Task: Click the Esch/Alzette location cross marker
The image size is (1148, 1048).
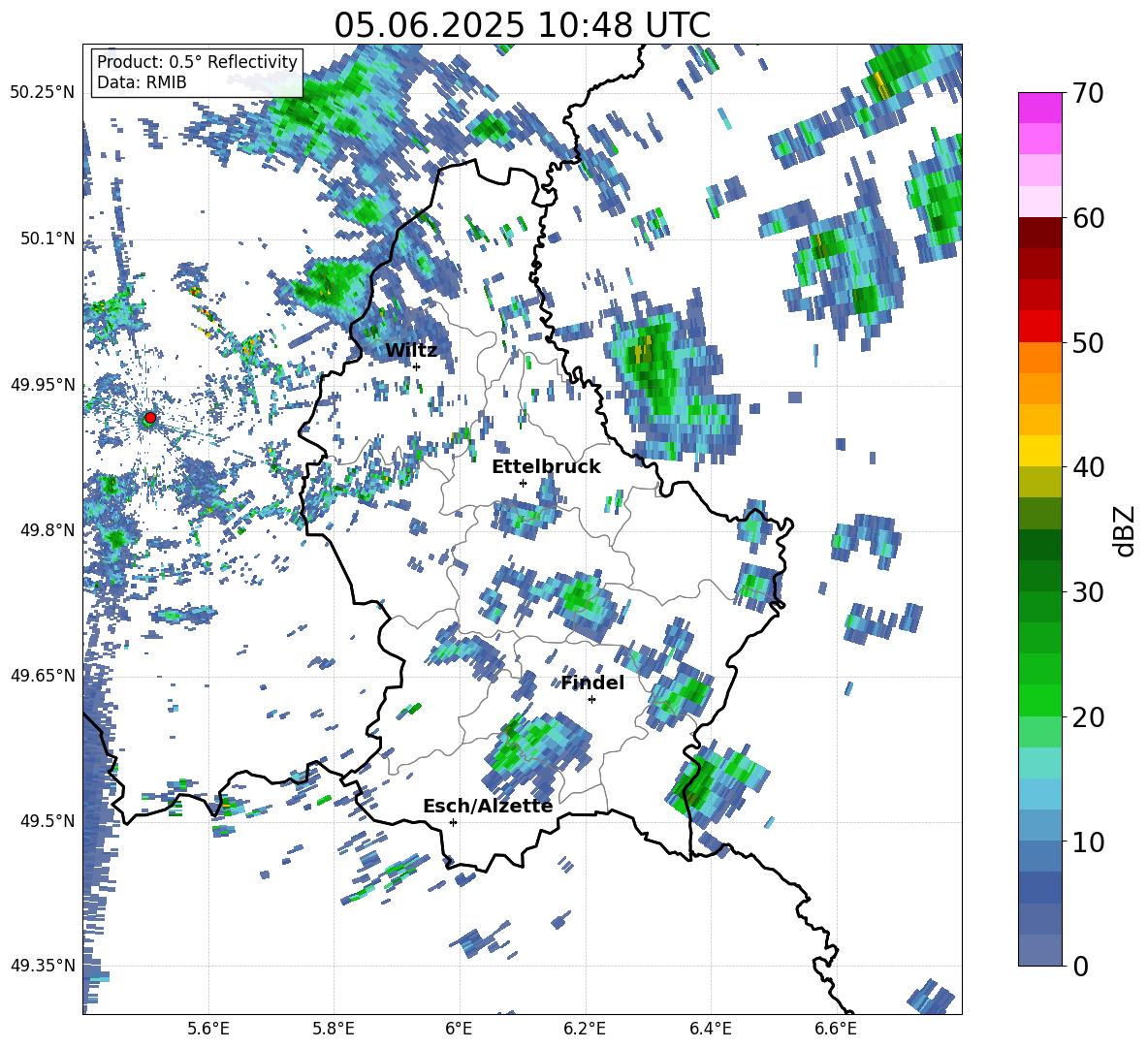Action: 453,822
